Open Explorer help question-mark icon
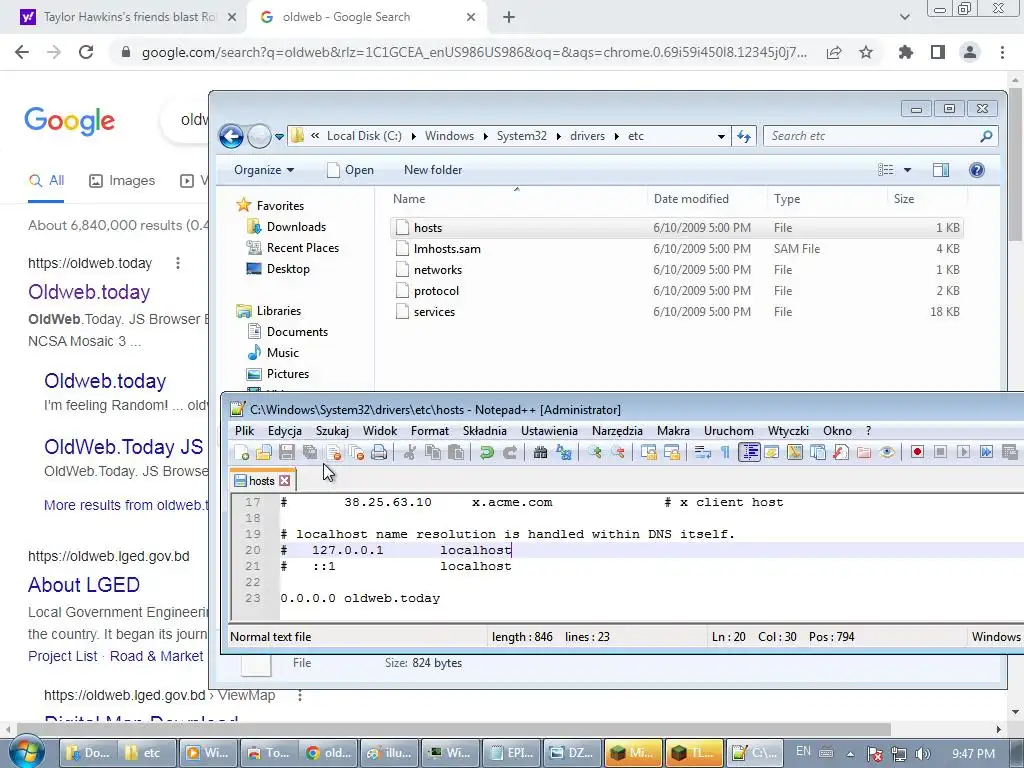The height and width of the screenshot is (768, 1024). click(976, 170)
